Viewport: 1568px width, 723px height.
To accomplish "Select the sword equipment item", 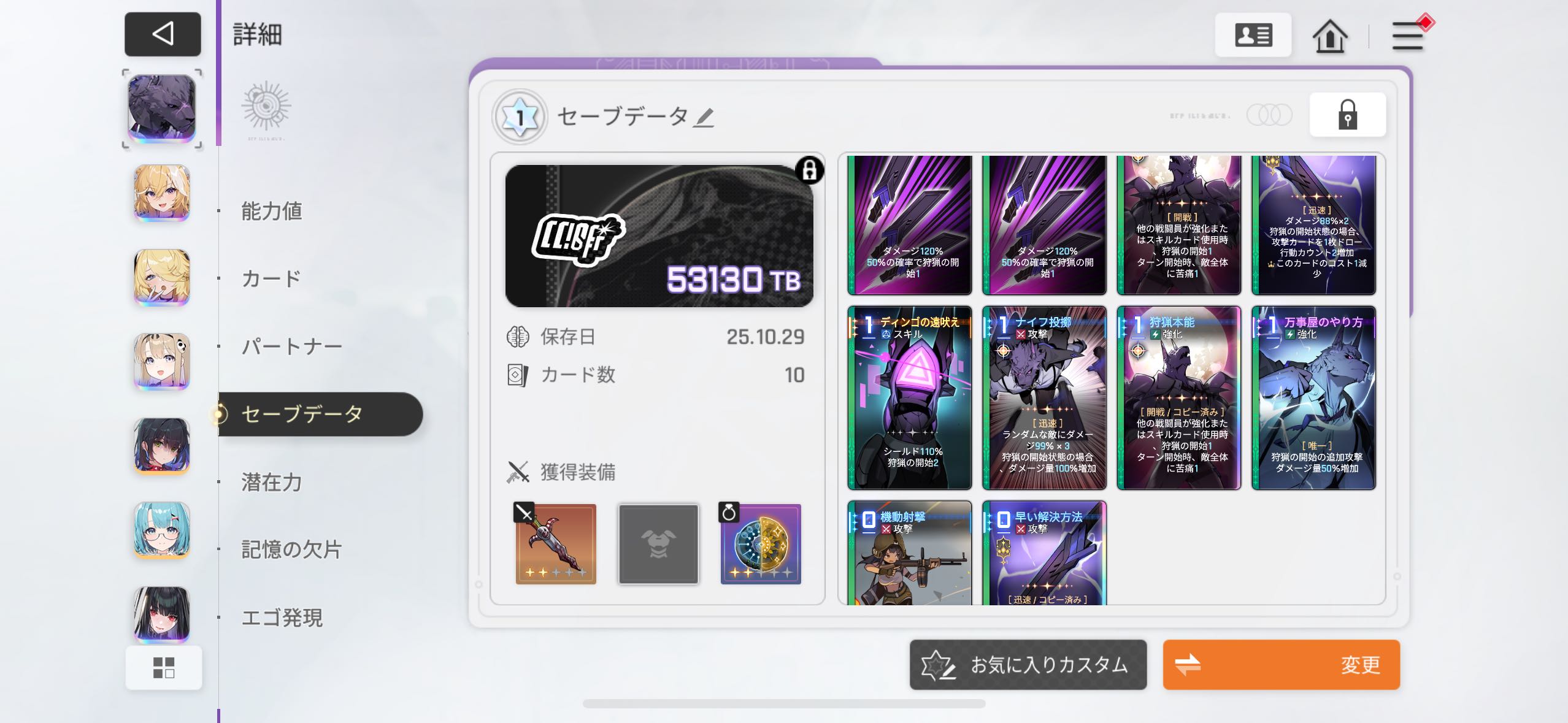I will point(555,544).
